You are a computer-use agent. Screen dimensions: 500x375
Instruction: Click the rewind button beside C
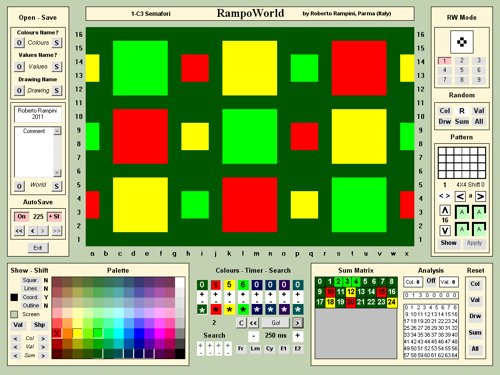(254, 323)
